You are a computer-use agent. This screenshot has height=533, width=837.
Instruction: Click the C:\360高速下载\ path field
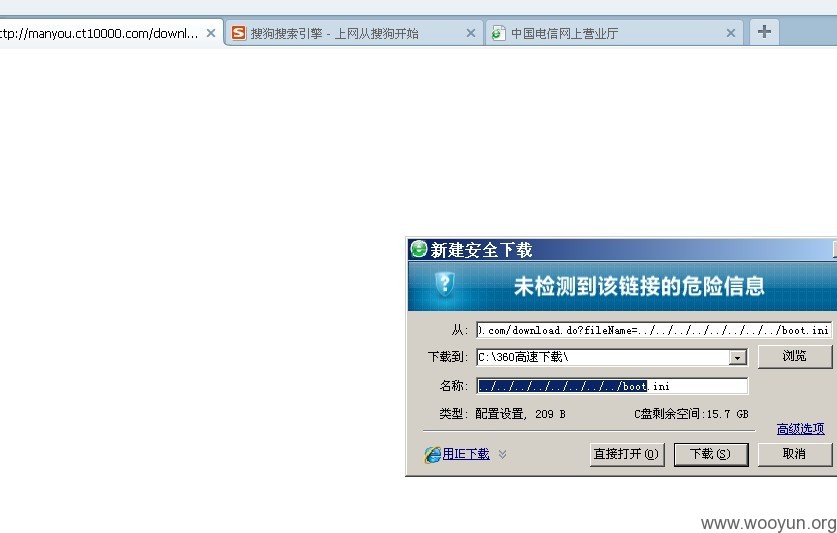point(603,357)
